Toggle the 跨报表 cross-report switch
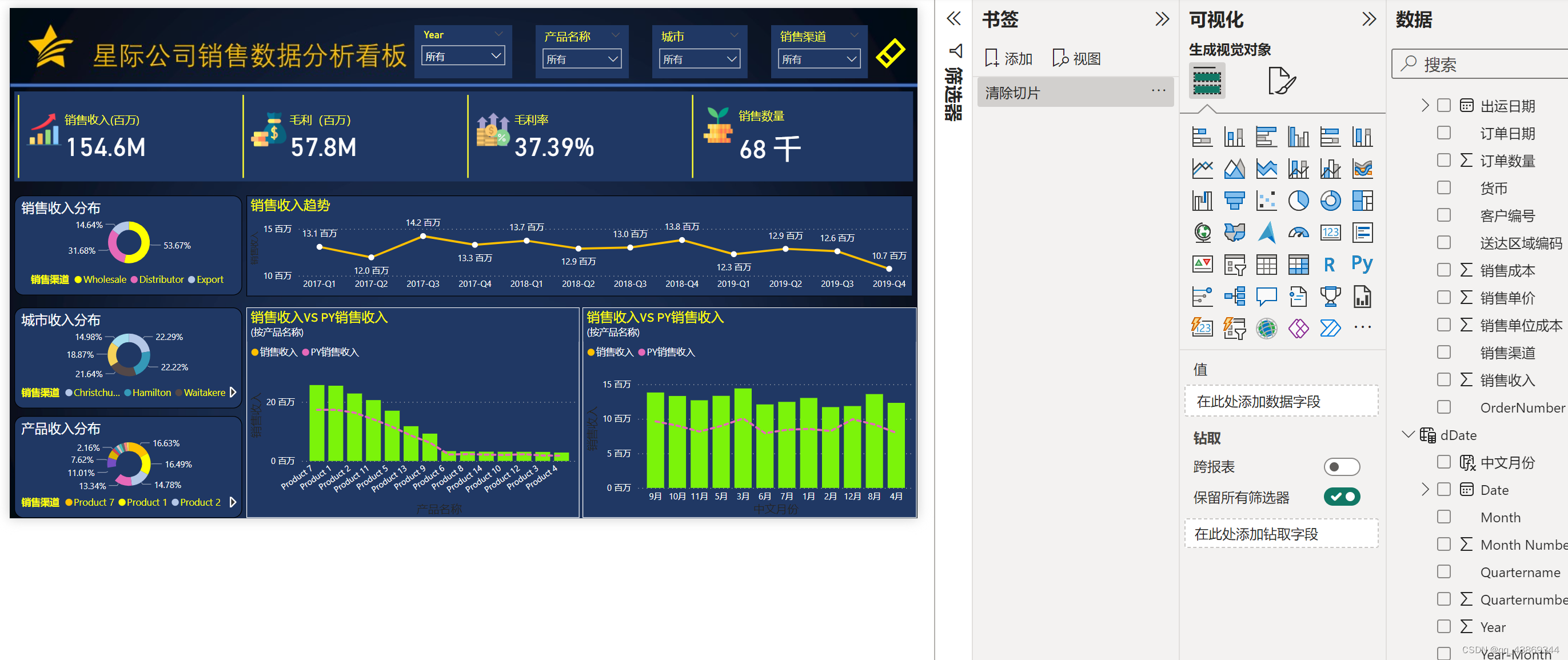Viewport: 1568px width, 660px height. tap(1341, 466)
